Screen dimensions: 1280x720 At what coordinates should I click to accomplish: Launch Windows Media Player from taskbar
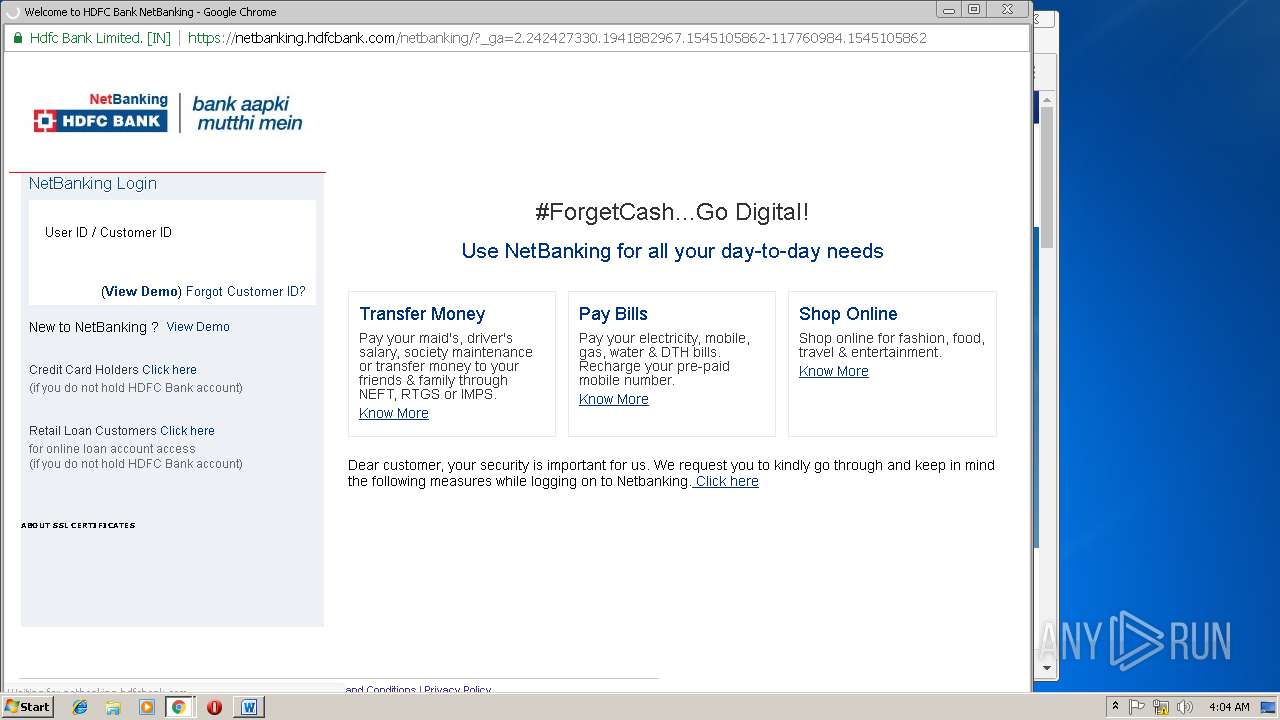point(147,707)
